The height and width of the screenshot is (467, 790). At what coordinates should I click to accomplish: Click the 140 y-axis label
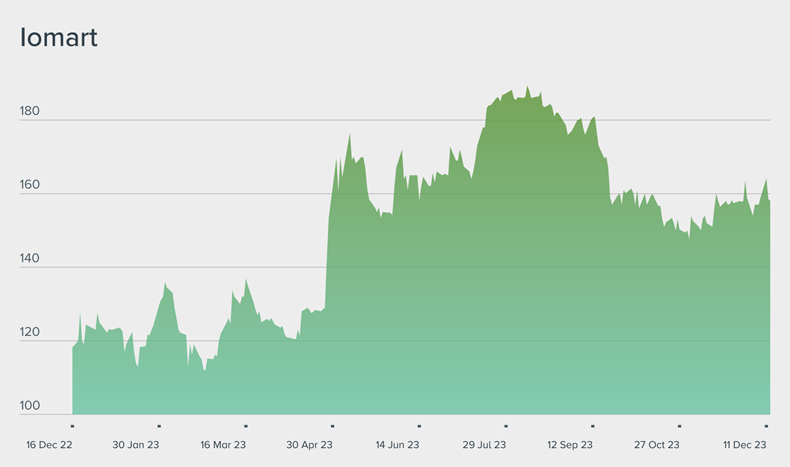coord(30,258)
